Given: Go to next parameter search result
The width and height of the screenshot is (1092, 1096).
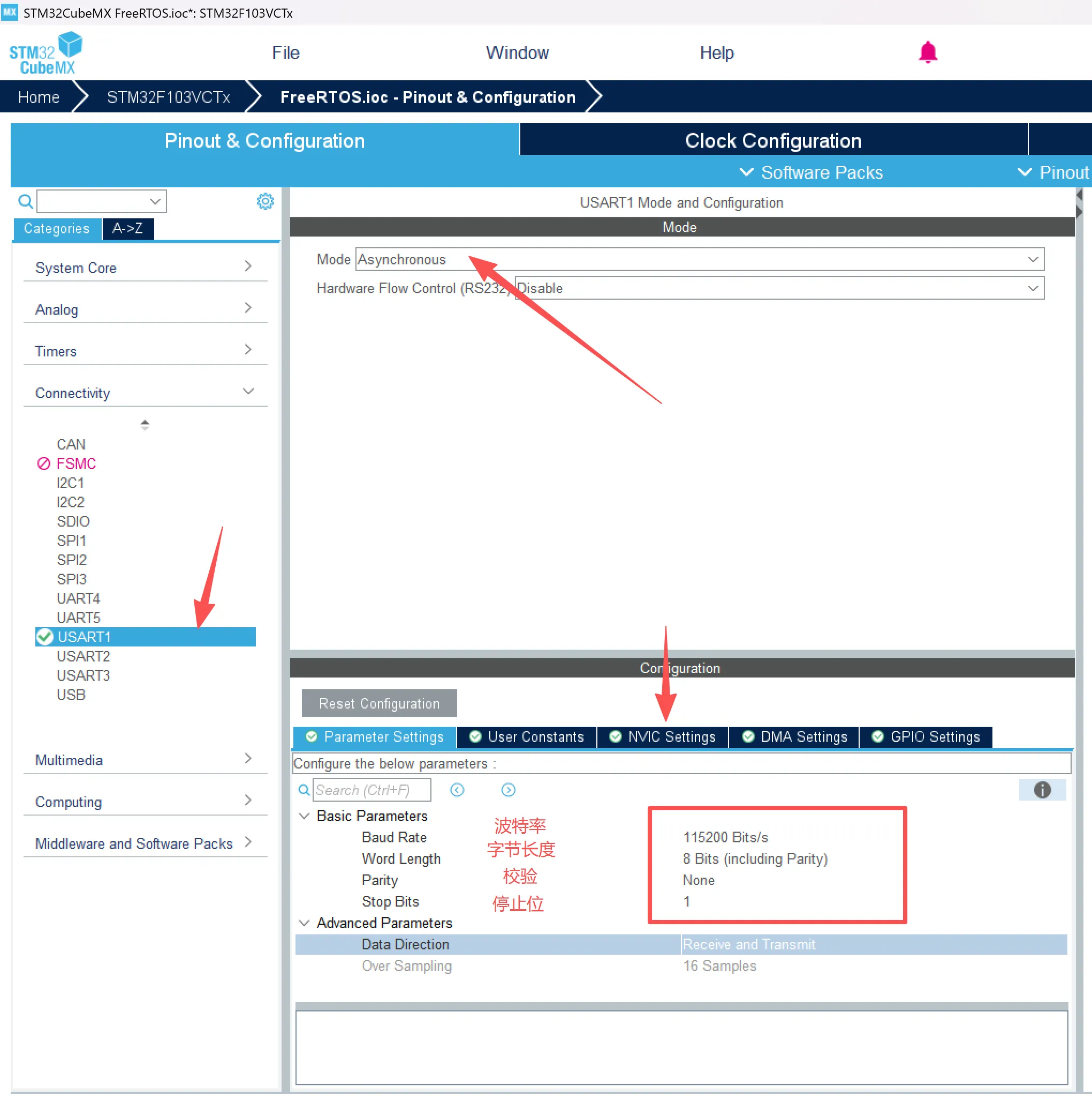Looking at the screenshot, I should [508, 790].
